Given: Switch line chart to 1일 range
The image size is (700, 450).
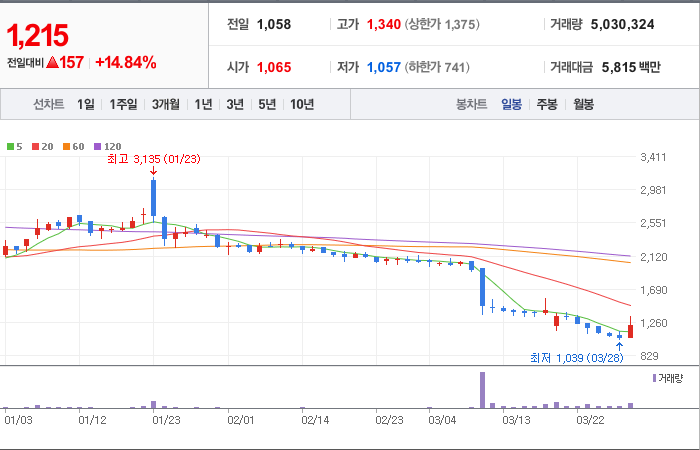Looking at the screenshot, I should (86, 104).
